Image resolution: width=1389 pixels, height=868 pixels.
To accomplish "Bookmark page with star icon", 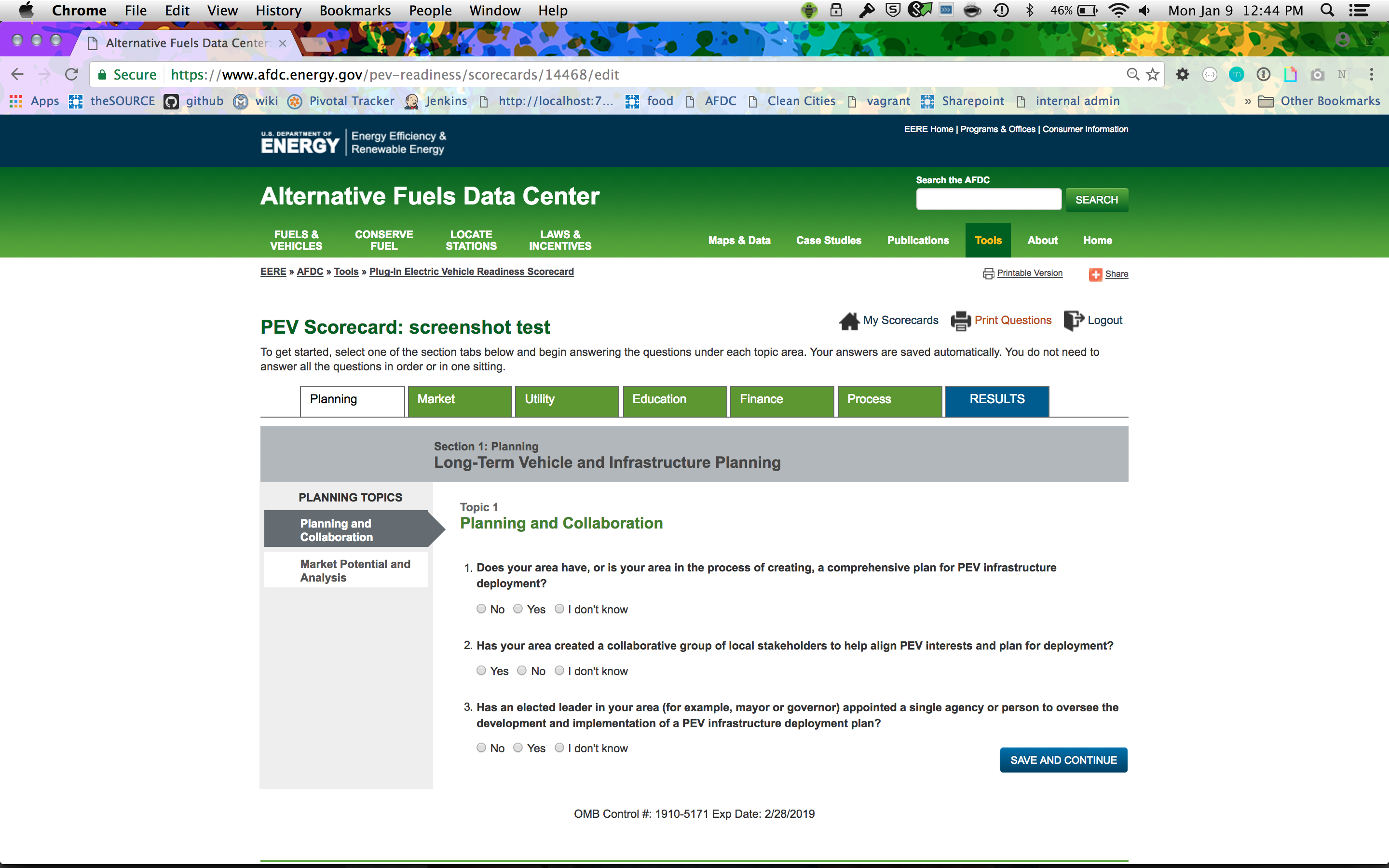I will coord(1153,75).
